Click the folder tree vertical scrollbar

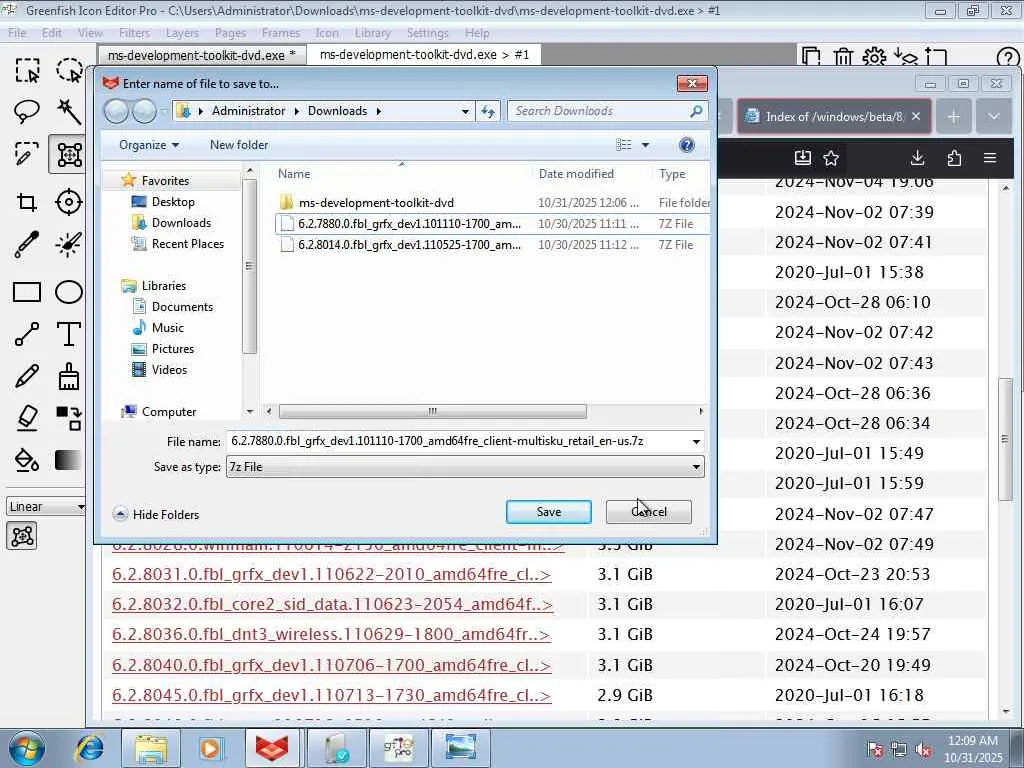click(249, 266)
